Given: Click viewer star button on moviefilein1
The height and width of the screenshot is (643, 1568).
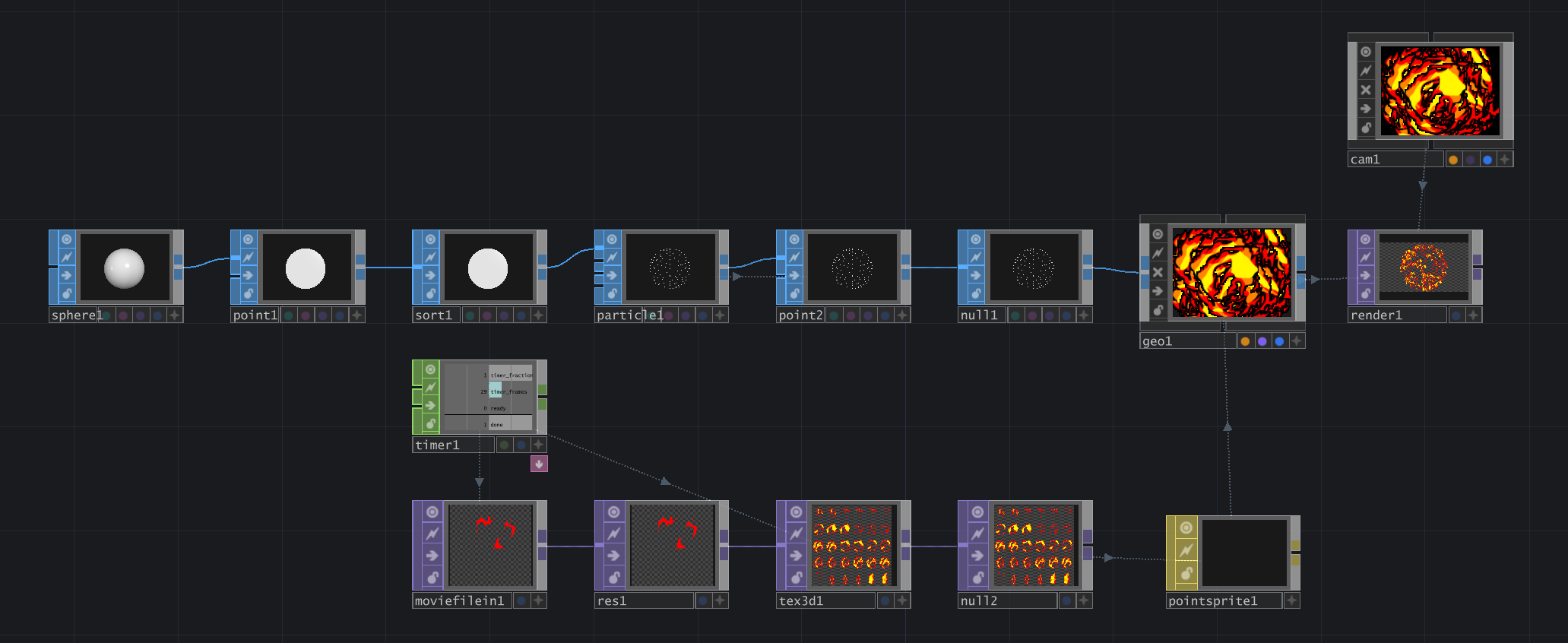Looking at the screenshot, I should (x=539, y=600).
